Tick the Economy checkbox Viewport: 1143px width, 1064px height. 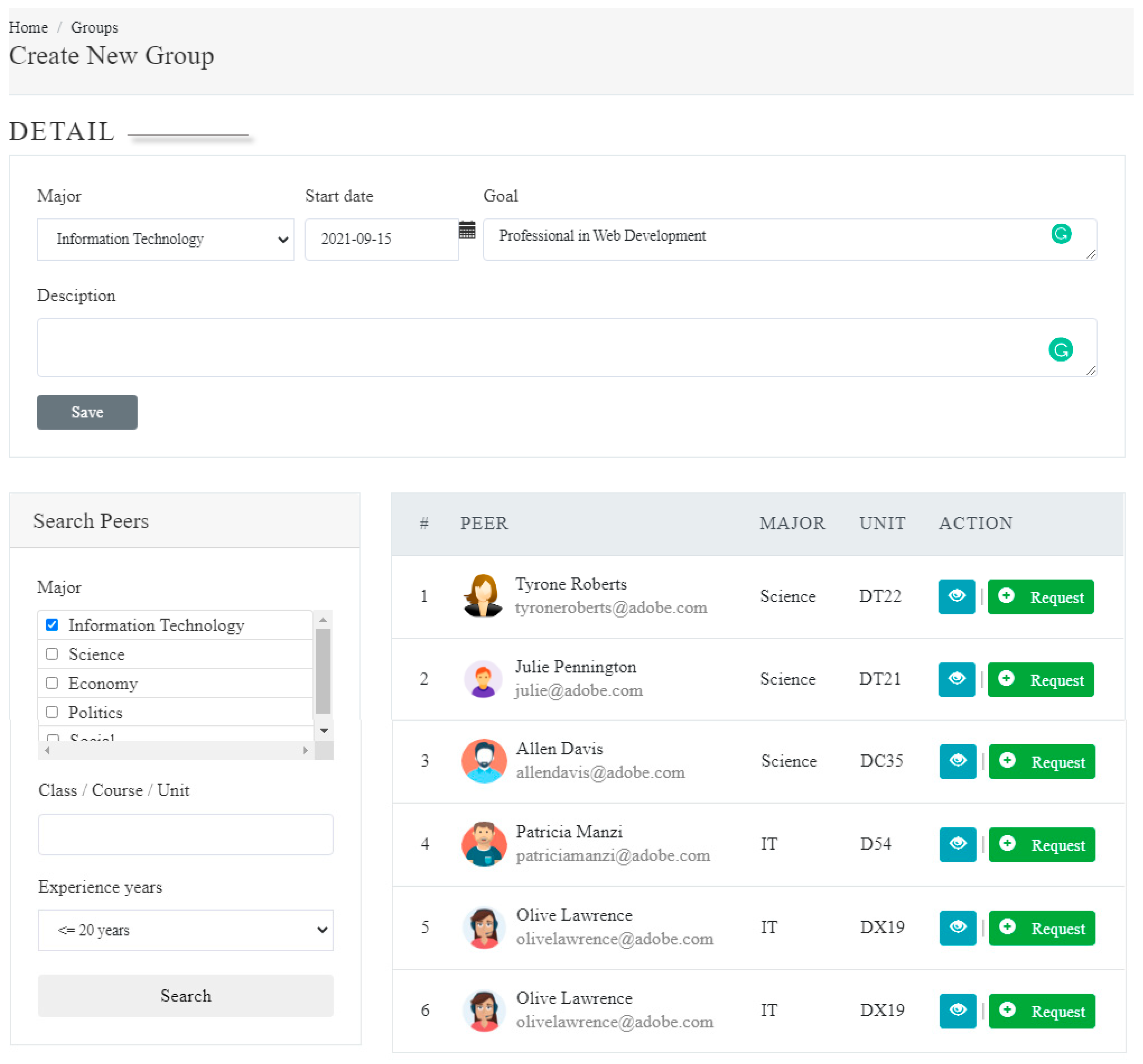tap(52, 683)
